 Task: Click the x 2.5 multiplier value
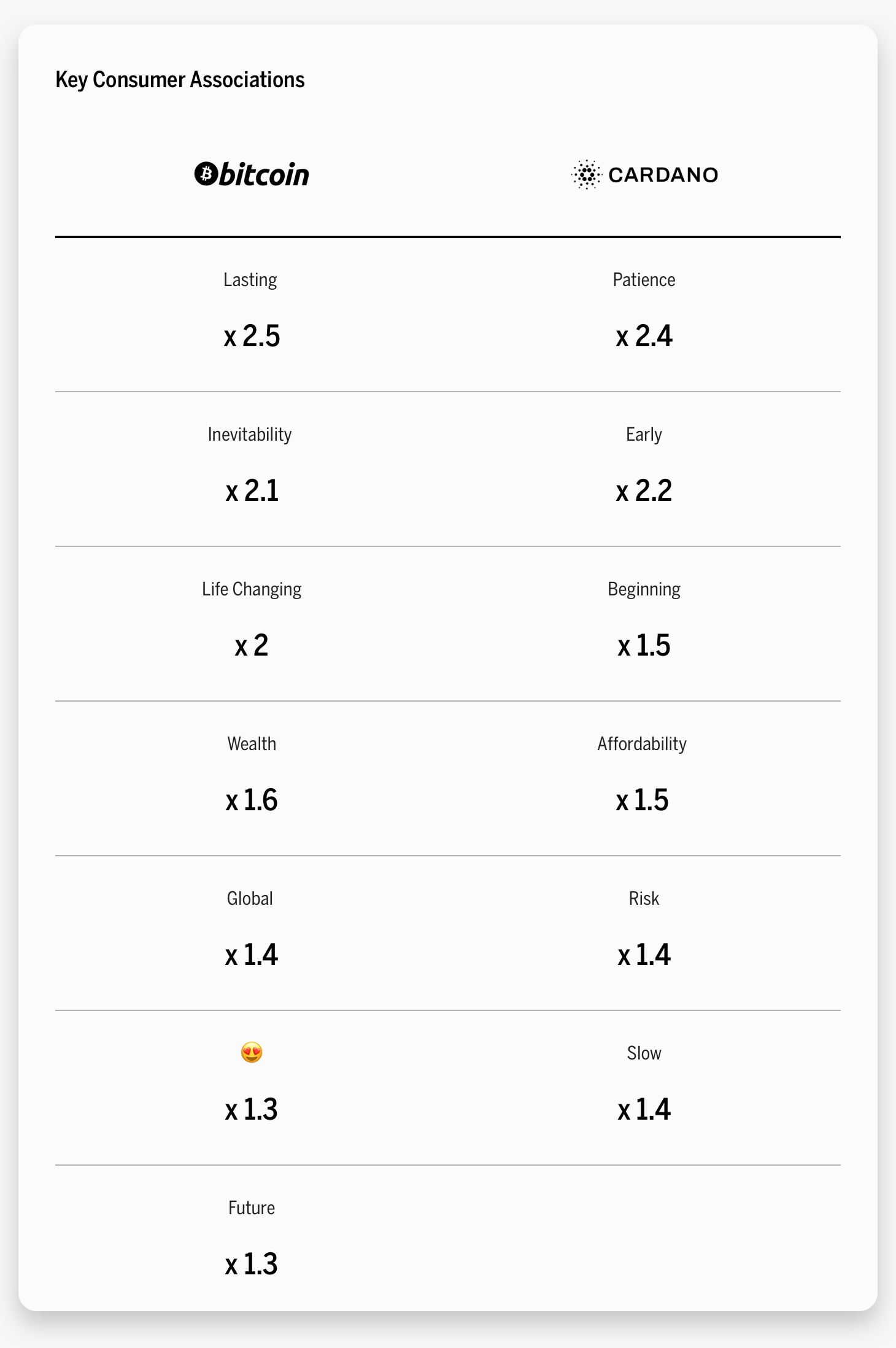252,336
